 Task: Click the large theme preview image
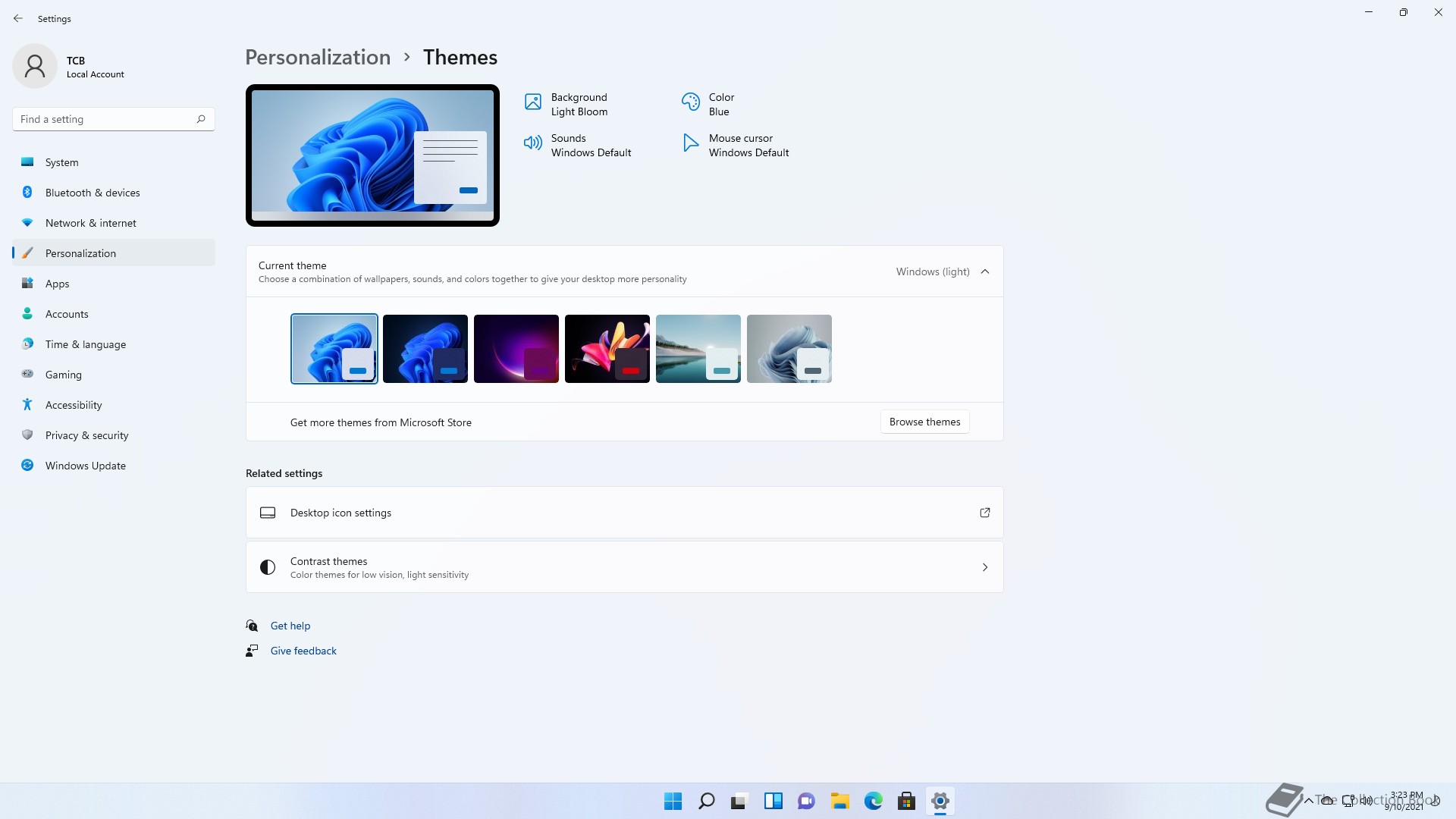click(372, 155)
